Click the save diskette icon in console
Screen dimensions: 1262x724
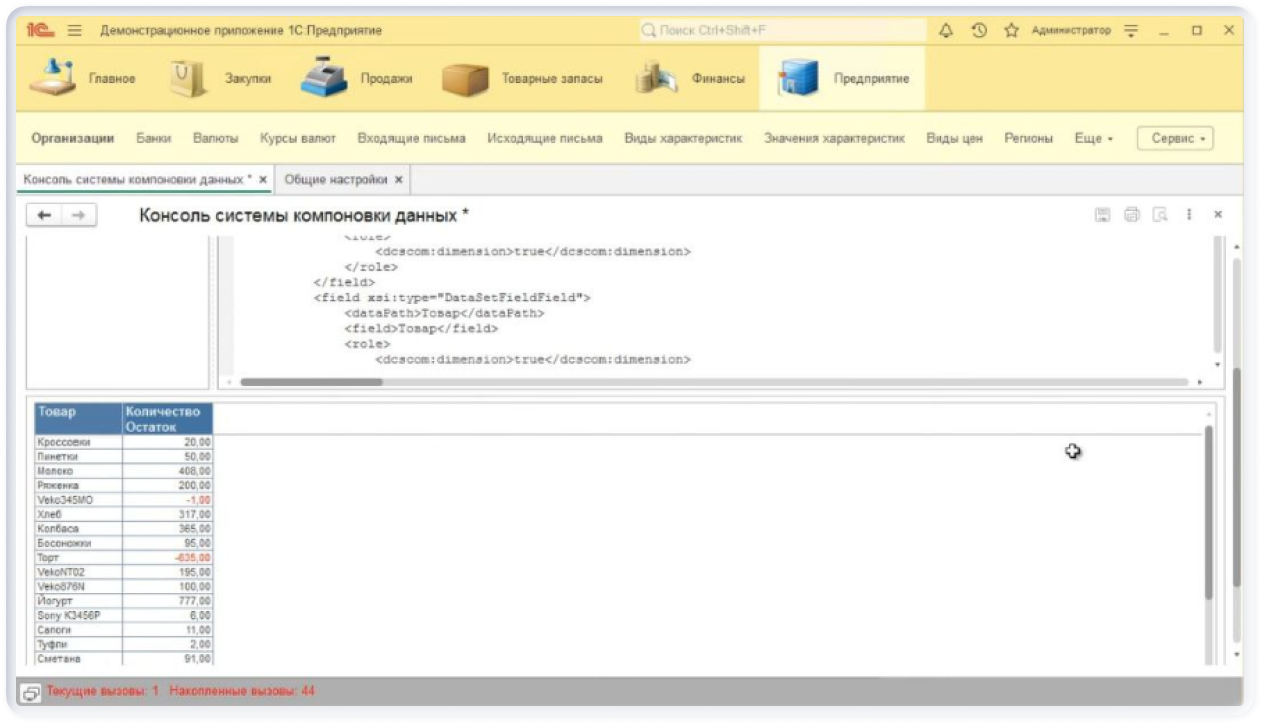[x=1103, y=215]
